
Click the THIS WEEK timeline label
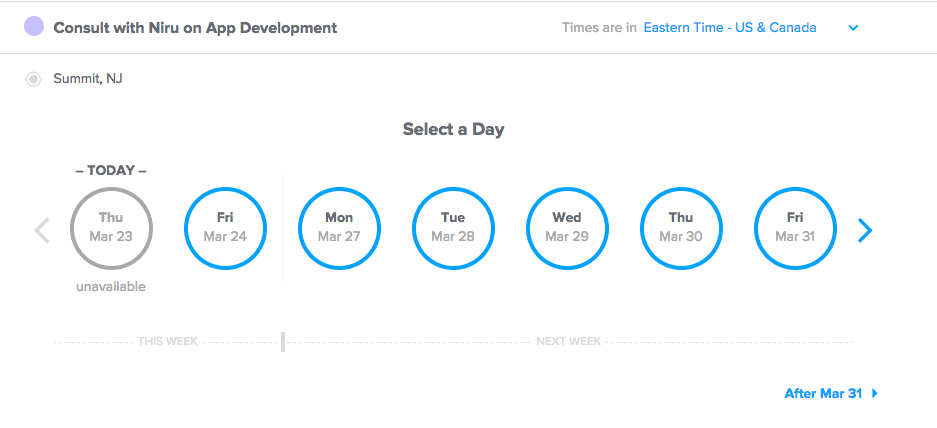(167, 342)
